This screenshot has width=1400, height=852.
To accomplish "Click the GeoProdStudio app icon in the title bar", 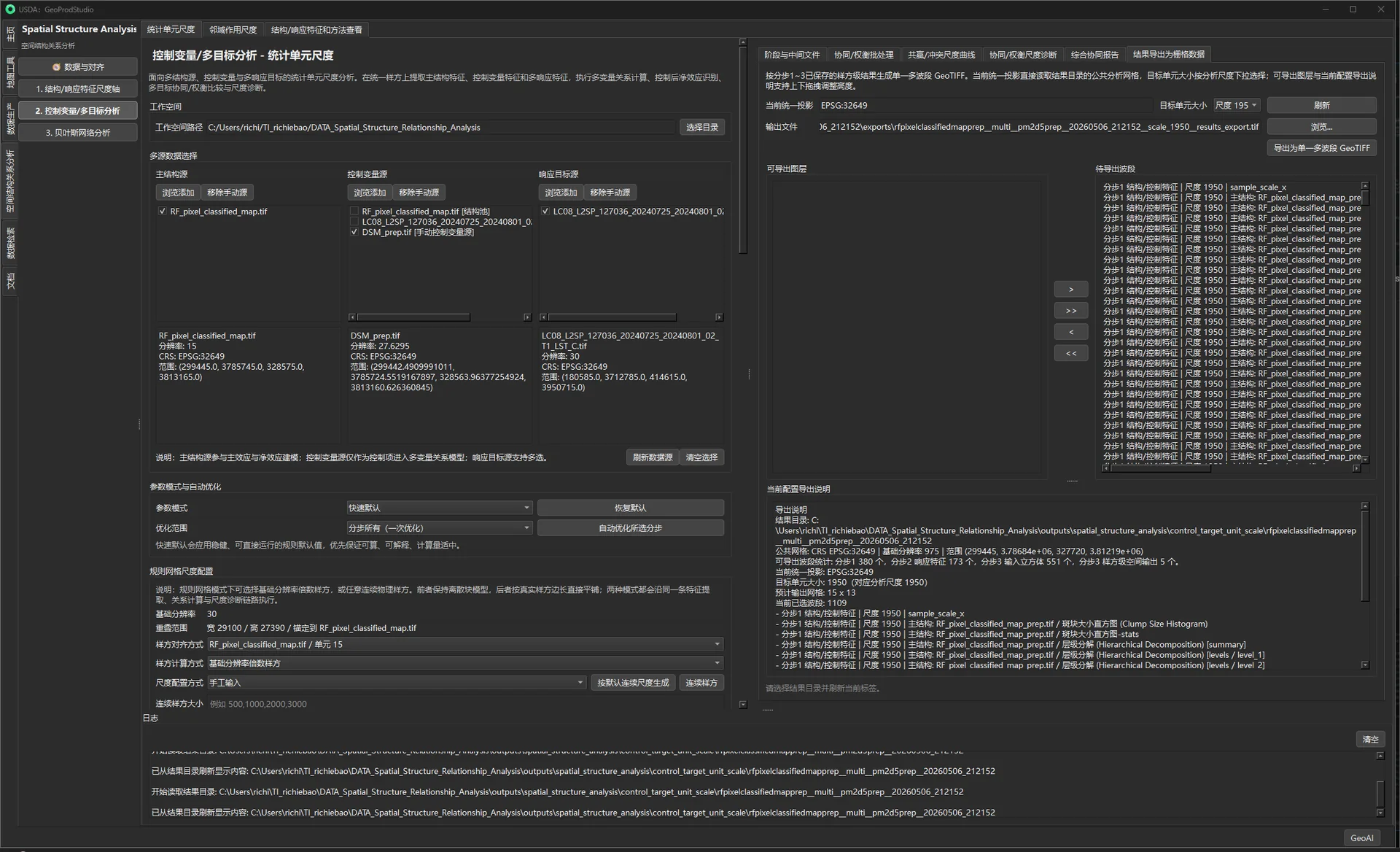I will [10, 9].
